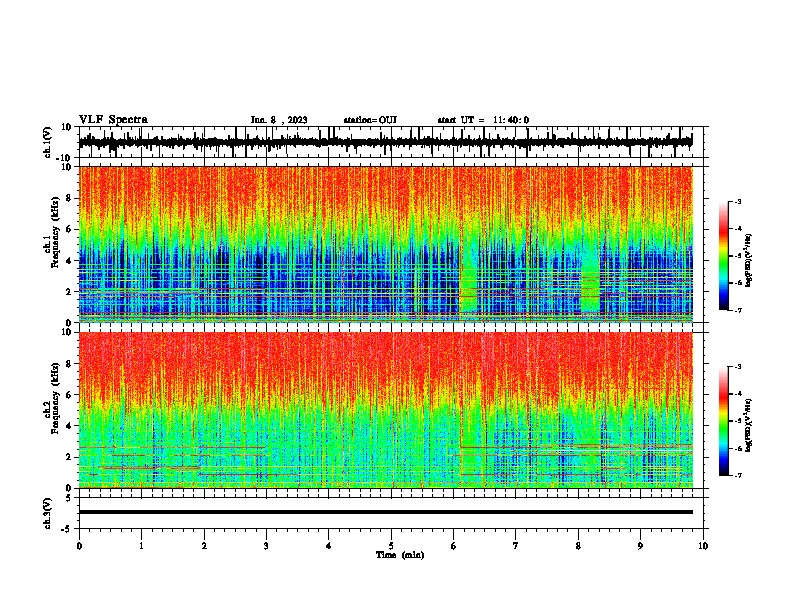Viewport: 792px width, 612px height.
Task: Click the ch.2 "Frequency (kHz)" axis label
Action: pyautogui.click(x=55, y=398)
